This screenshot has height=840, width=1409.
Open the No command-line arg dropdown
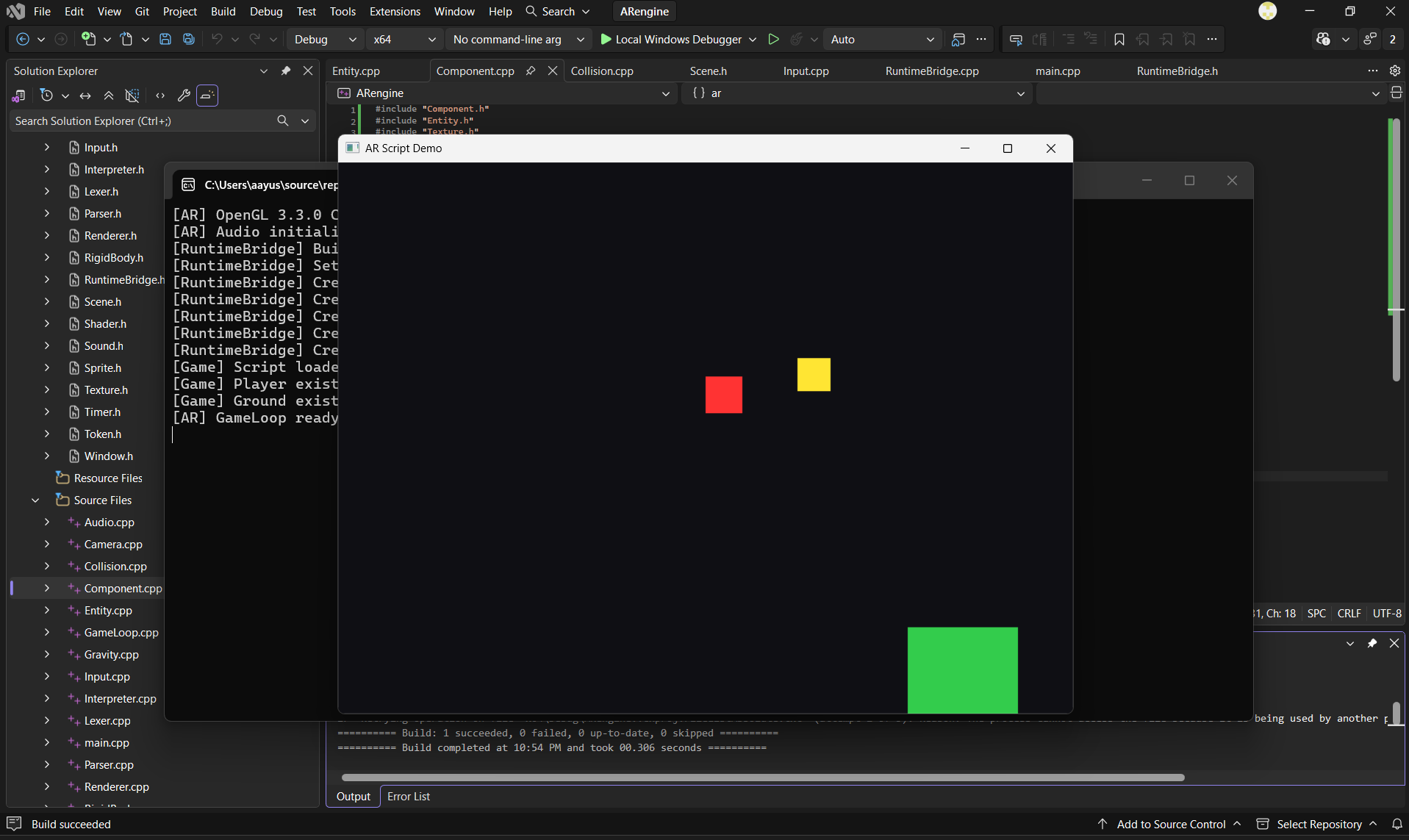518,39
